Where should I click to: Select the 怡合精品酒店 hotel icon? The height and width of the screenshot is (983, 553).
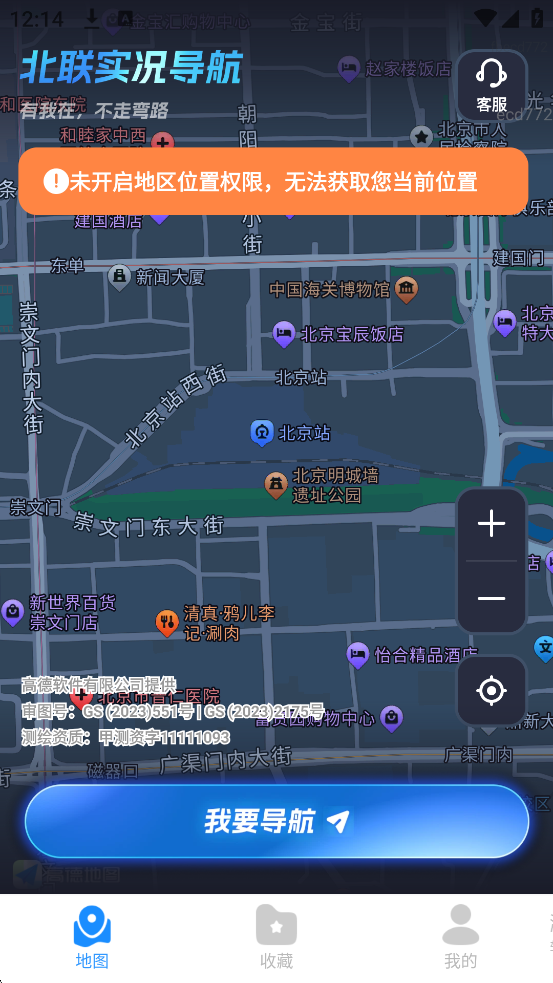[x=358, y=656]
